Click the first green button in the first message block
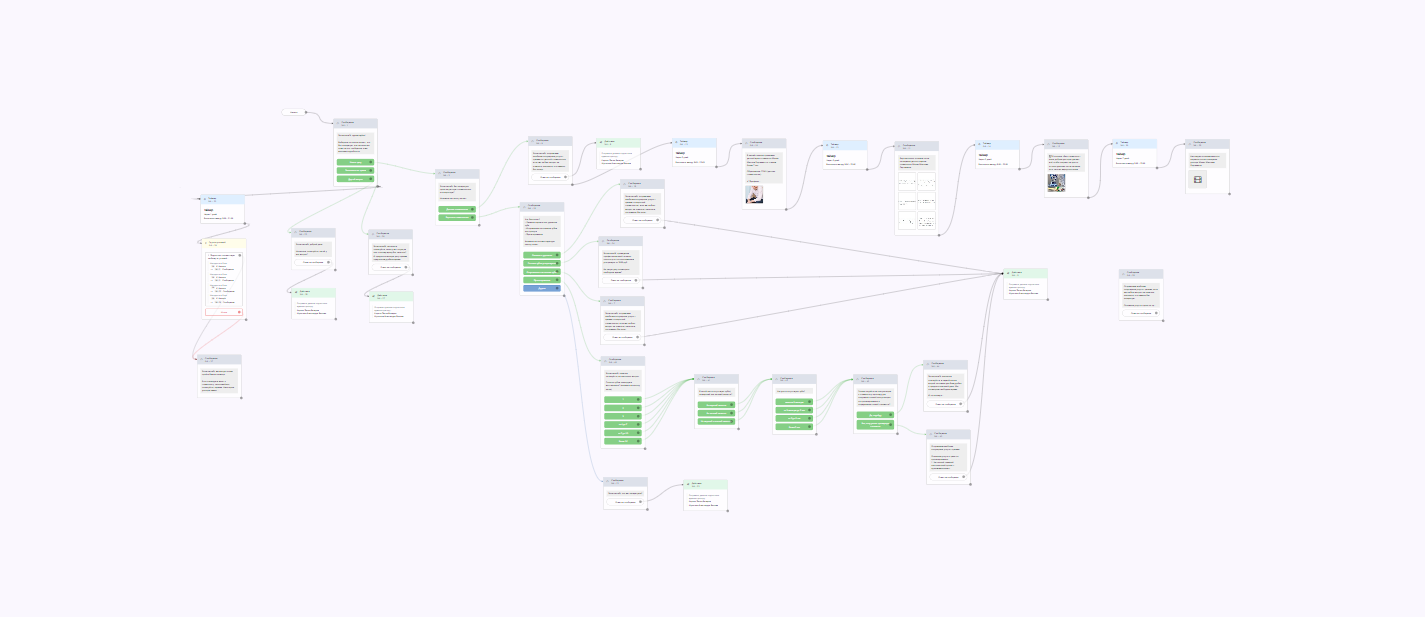 [x=355, y=162]
